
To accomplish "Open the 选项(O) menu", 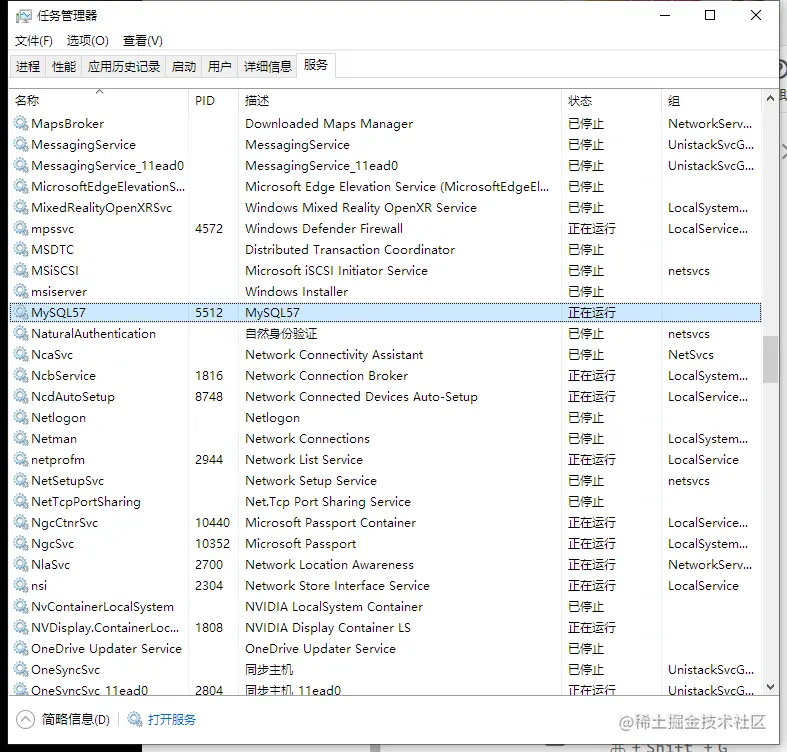I will pos(87,41).
